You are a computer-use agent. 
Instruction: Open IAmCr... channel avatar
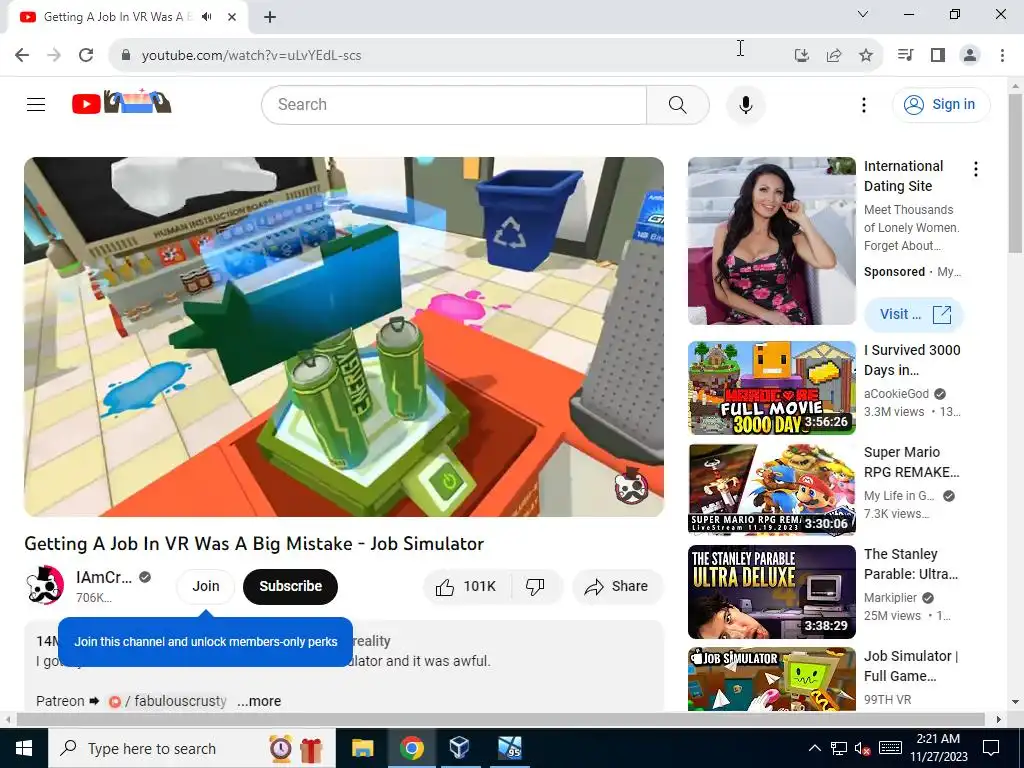coord(44,585)
